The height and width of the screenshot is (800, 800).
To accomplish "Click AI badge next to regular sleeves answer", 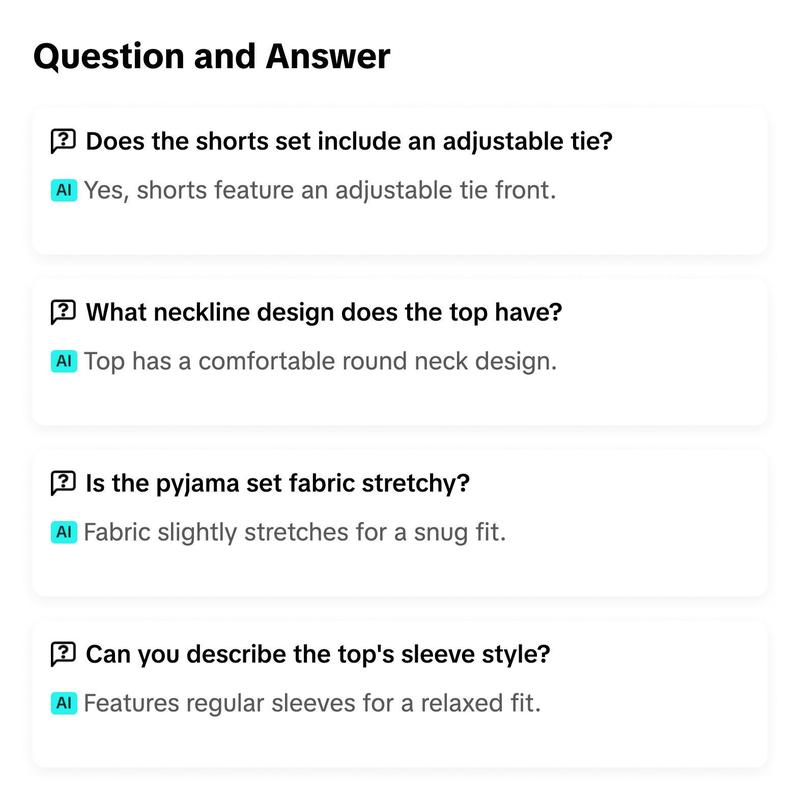I will [x=64, y=703].
